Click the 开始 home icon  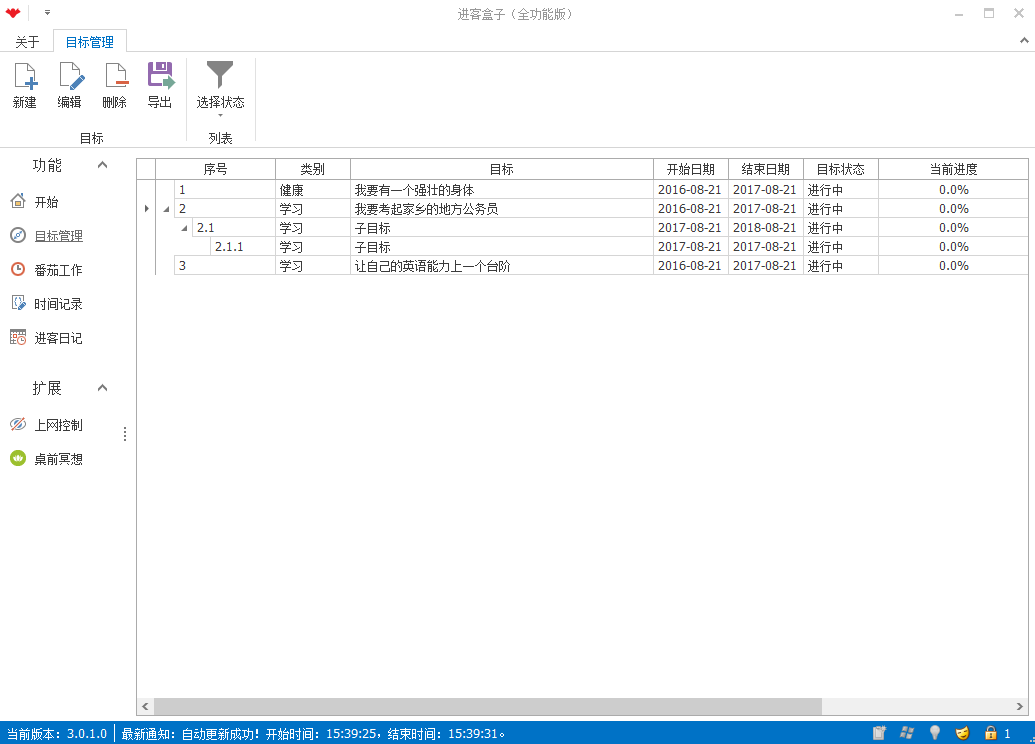point(18,201)
